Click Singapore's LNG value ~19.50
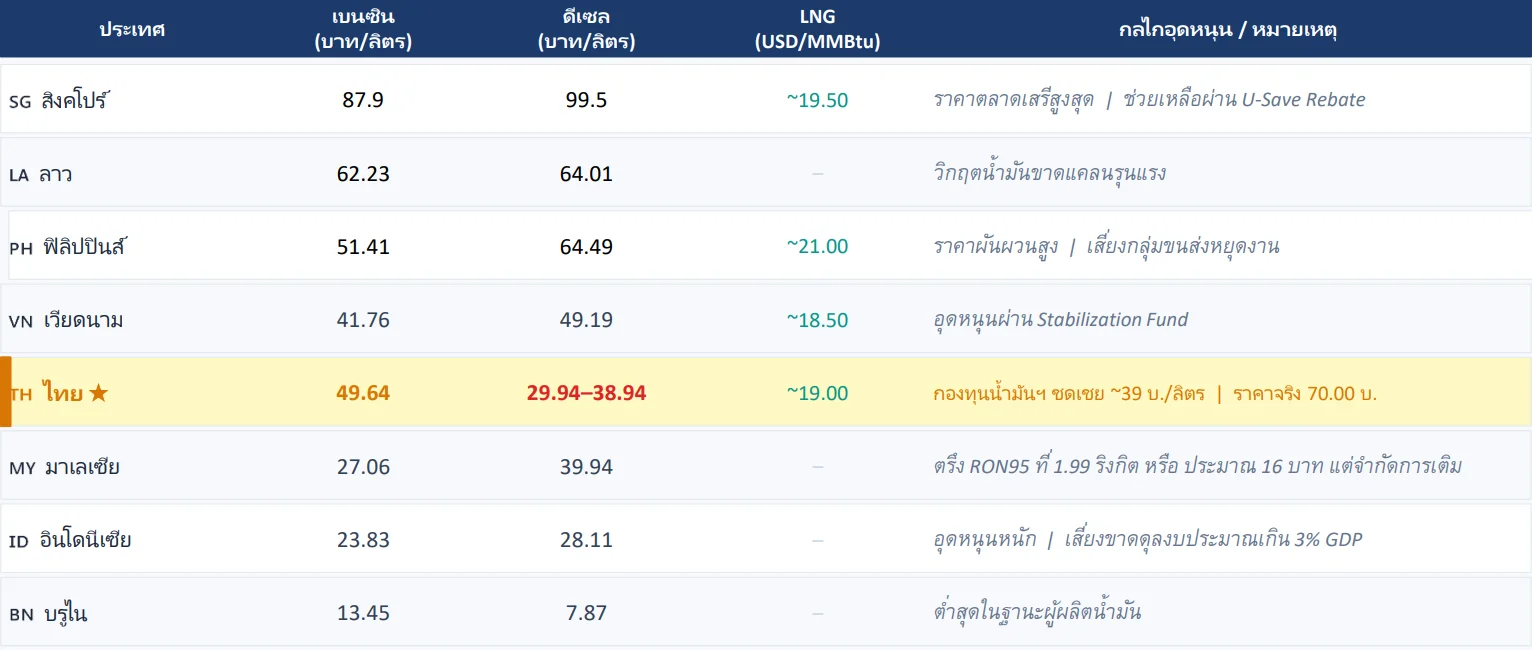Screen dimensions: 1532x650 817,100
